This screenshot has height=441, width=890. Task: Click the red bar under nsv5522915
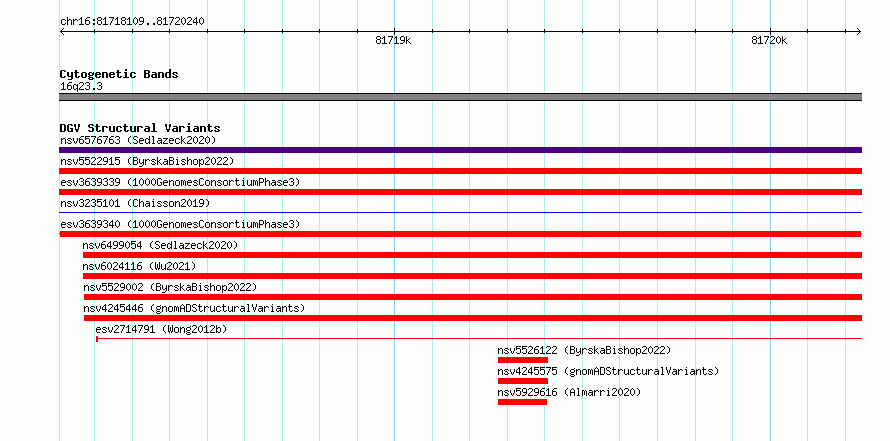[460, 171]
